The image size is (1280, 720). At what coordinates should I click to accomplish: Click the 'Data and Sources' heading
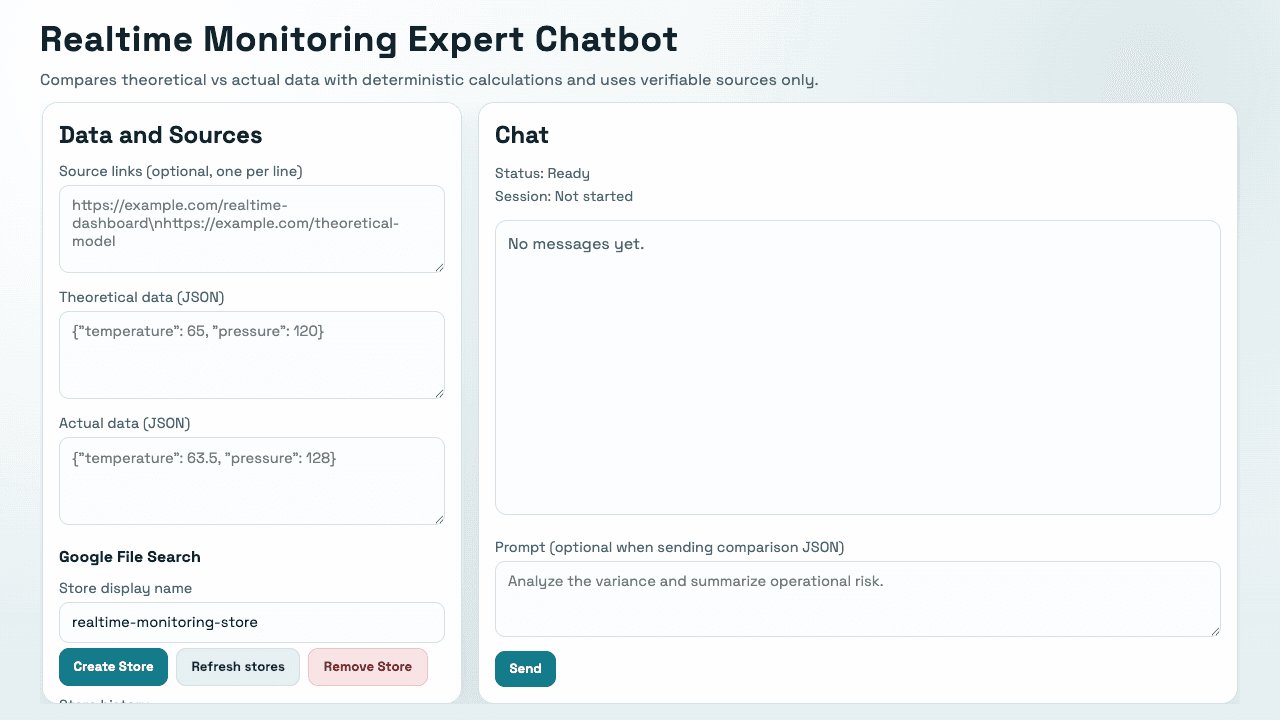pyautogui.click(x=160, y=135)
